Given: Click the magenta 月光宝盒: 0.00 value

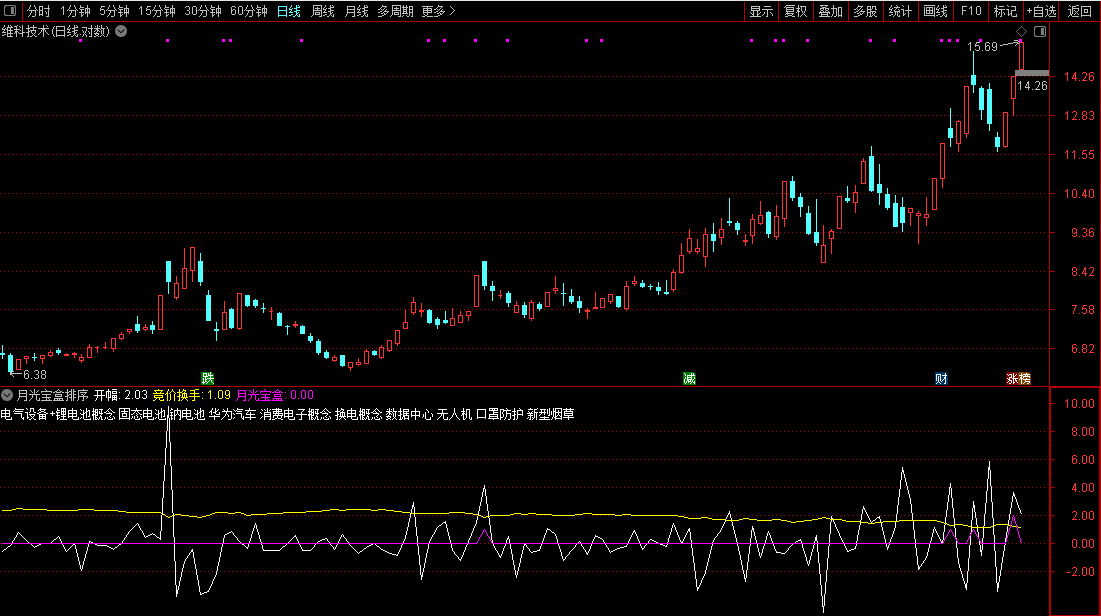Looking at the screenshot, I should 275,395.
